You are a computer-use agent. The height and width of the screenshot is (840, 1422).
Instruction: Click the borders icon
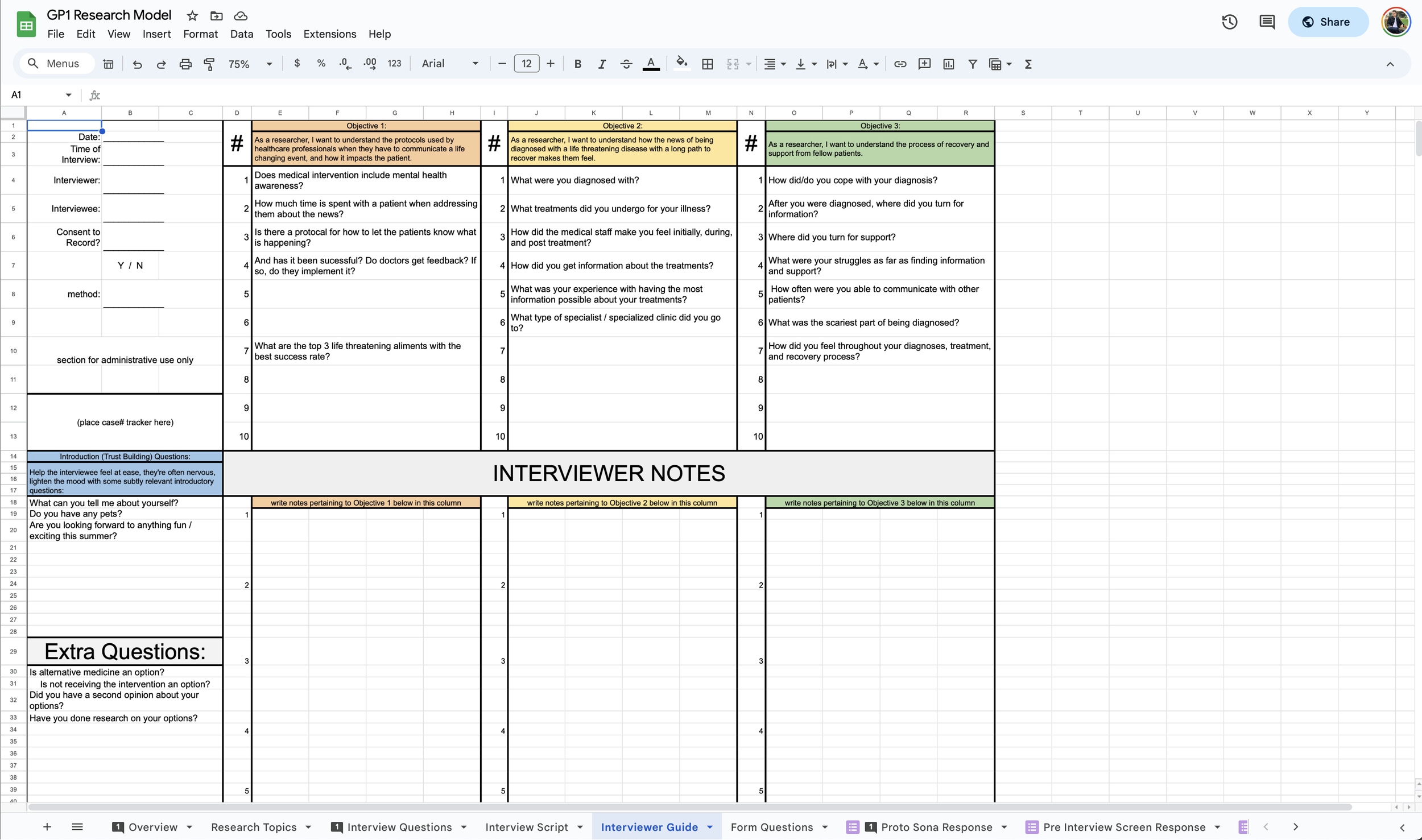click(x=707, y=64)
